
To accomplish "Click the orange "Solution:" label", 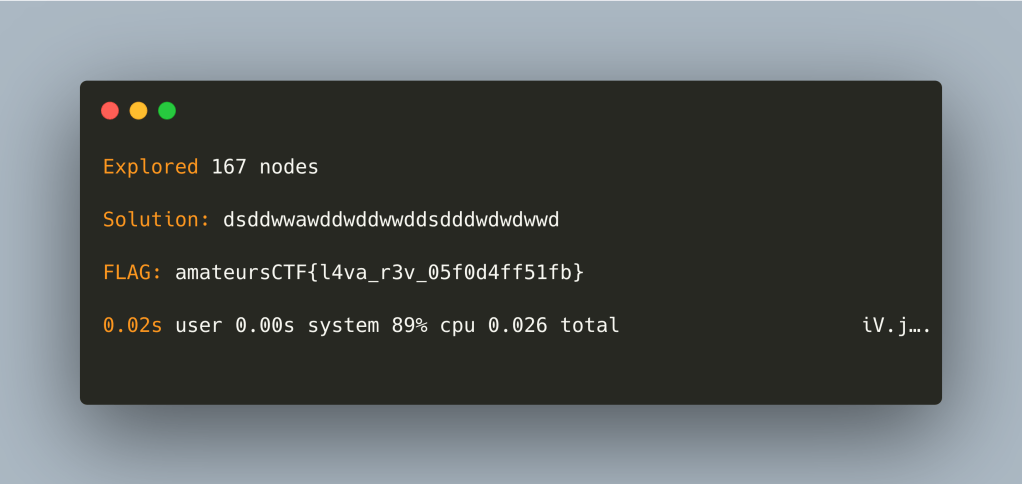I will coord(157,219).
